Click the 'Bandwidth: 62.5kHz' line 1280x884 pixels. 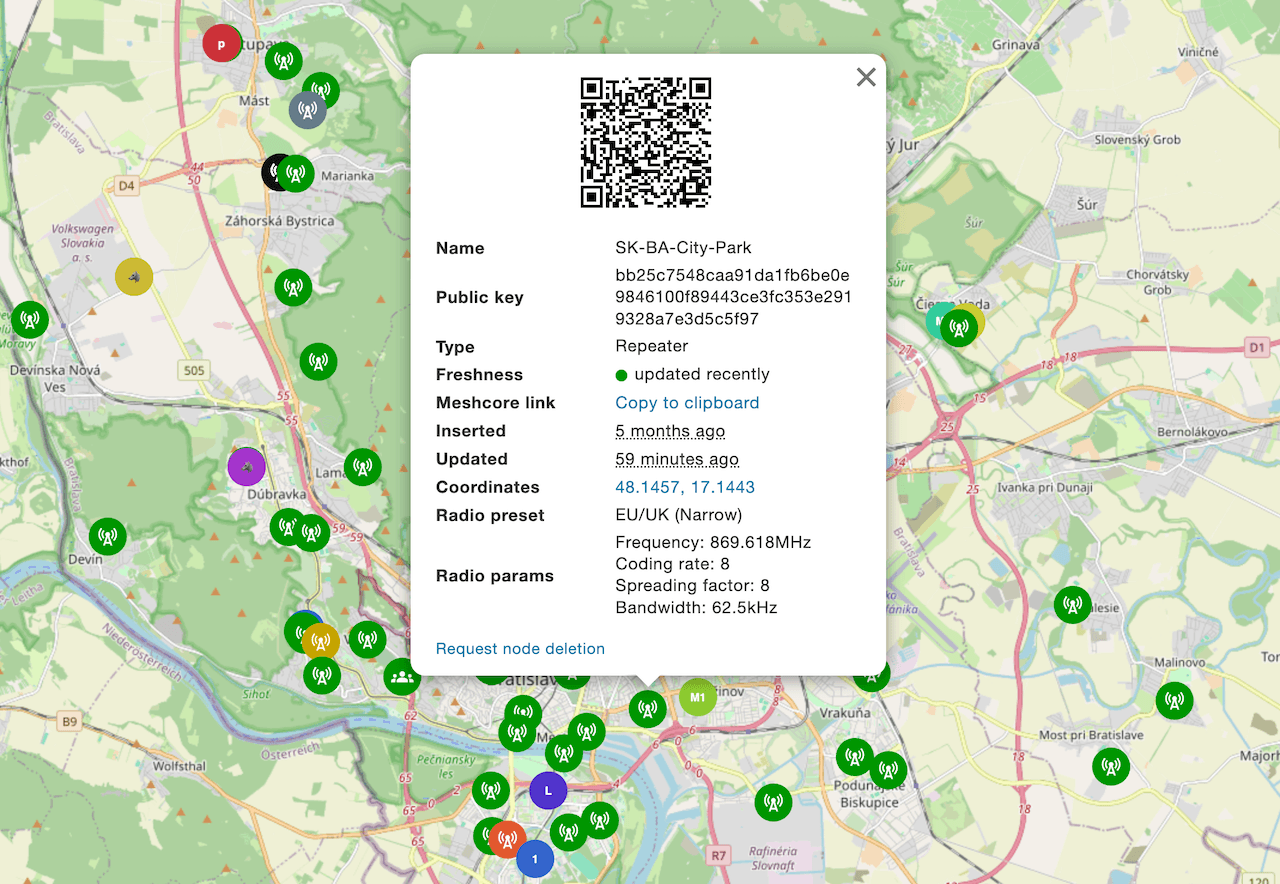(696, 607)
